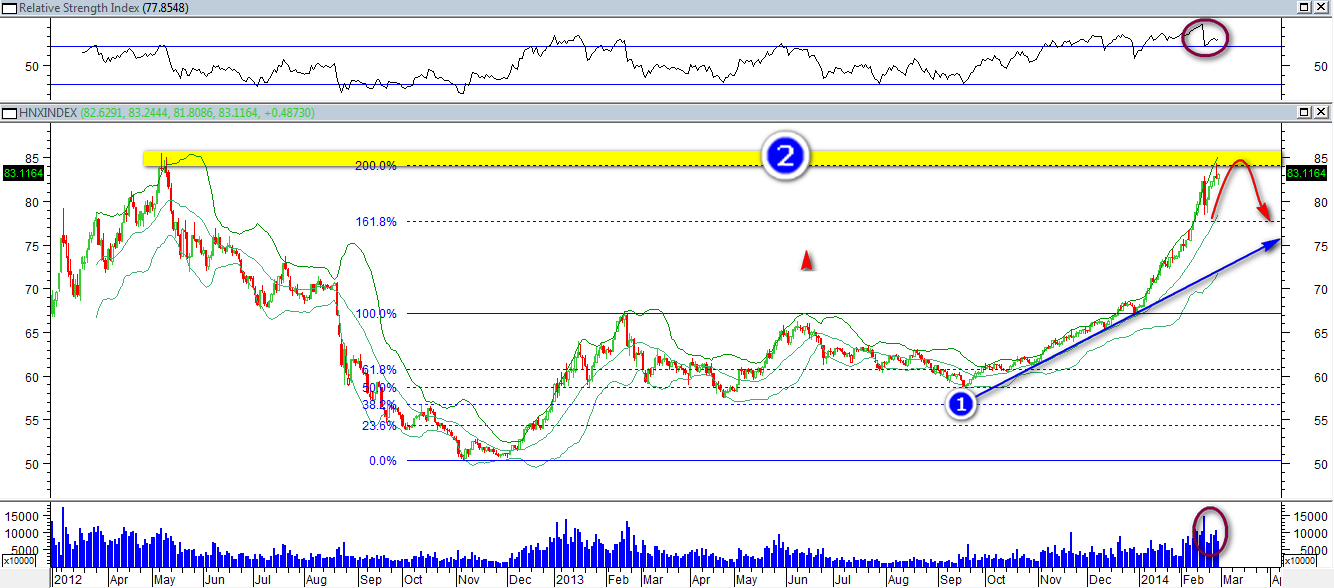Viewport: 1334px width, 588px height.
Task: Click the 2013 label on time axis
Action: pyautogui.click(x=570, y=579)
